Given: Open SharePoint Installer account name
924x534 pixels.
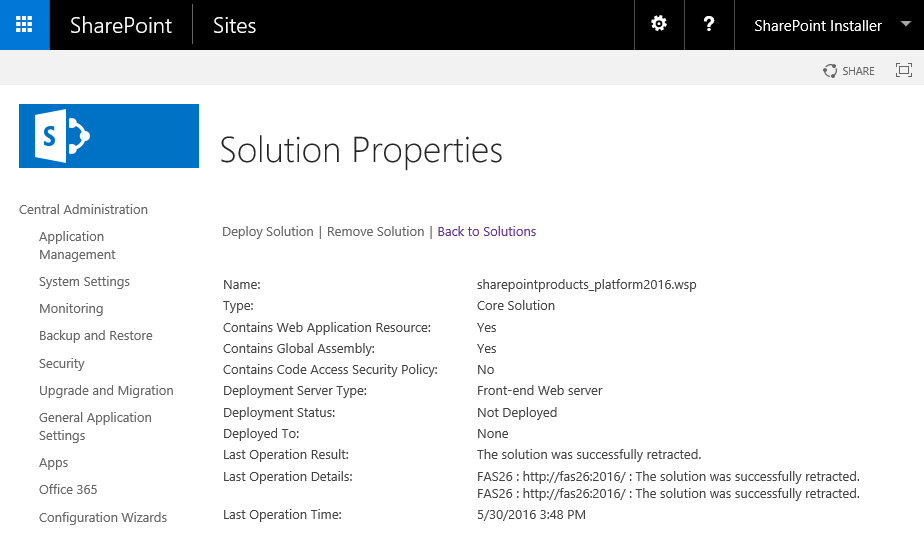Looking at the screenshot, I should 818,25.
